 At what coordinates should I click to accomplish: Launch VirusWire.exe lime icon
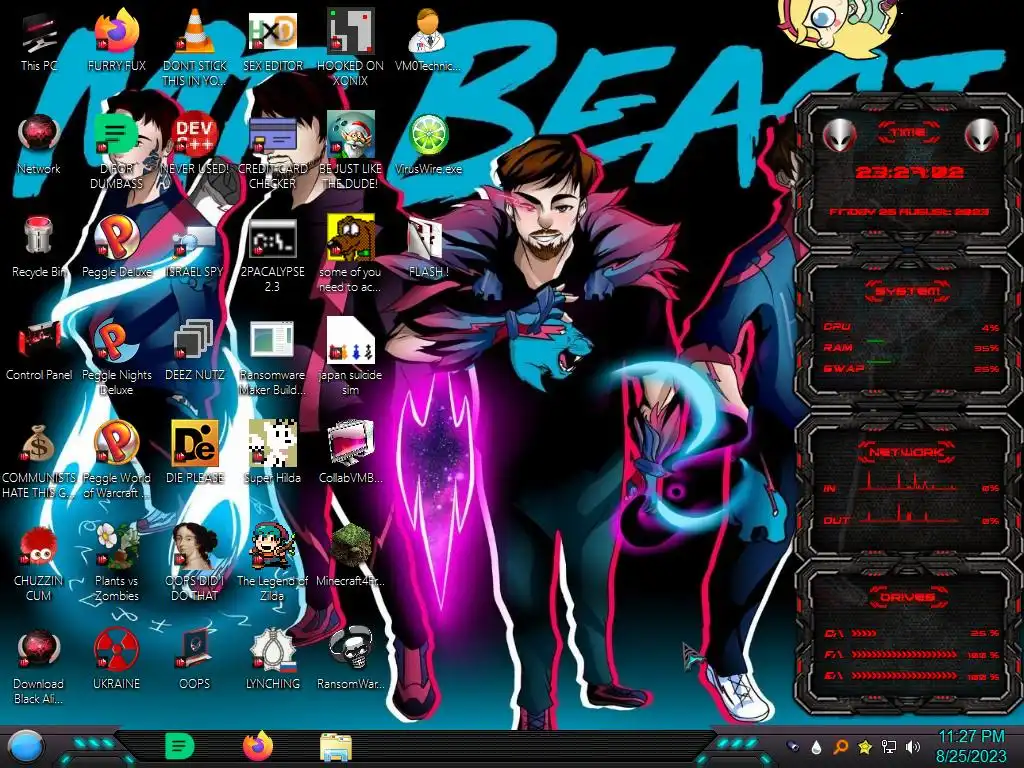(428, 135)
